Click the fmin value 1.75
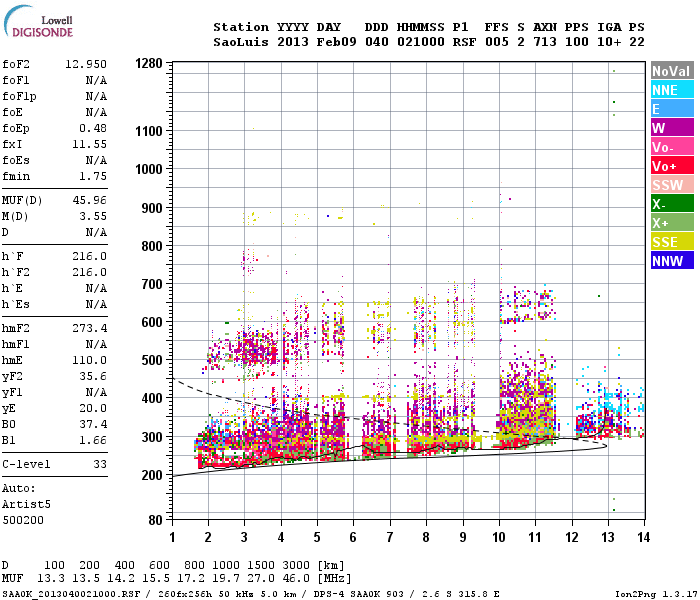 [x=93, y=176]
